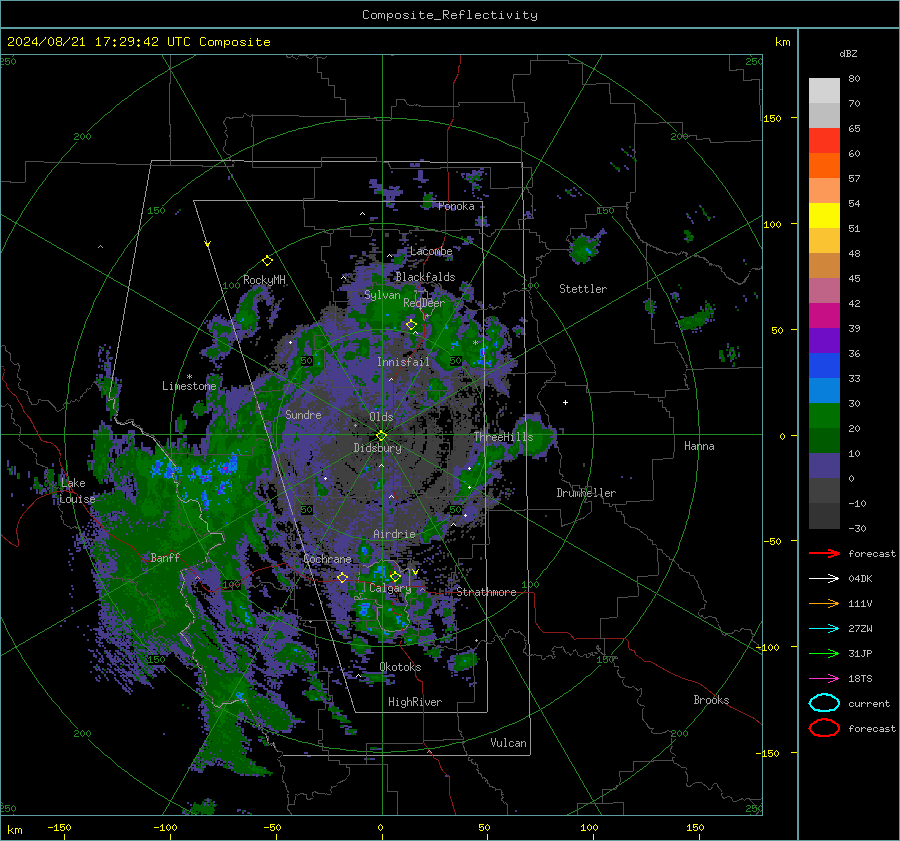Click the yellow diamond marker at RedDeer
Viewport: 900px width, 841px height.
[411, 325]
